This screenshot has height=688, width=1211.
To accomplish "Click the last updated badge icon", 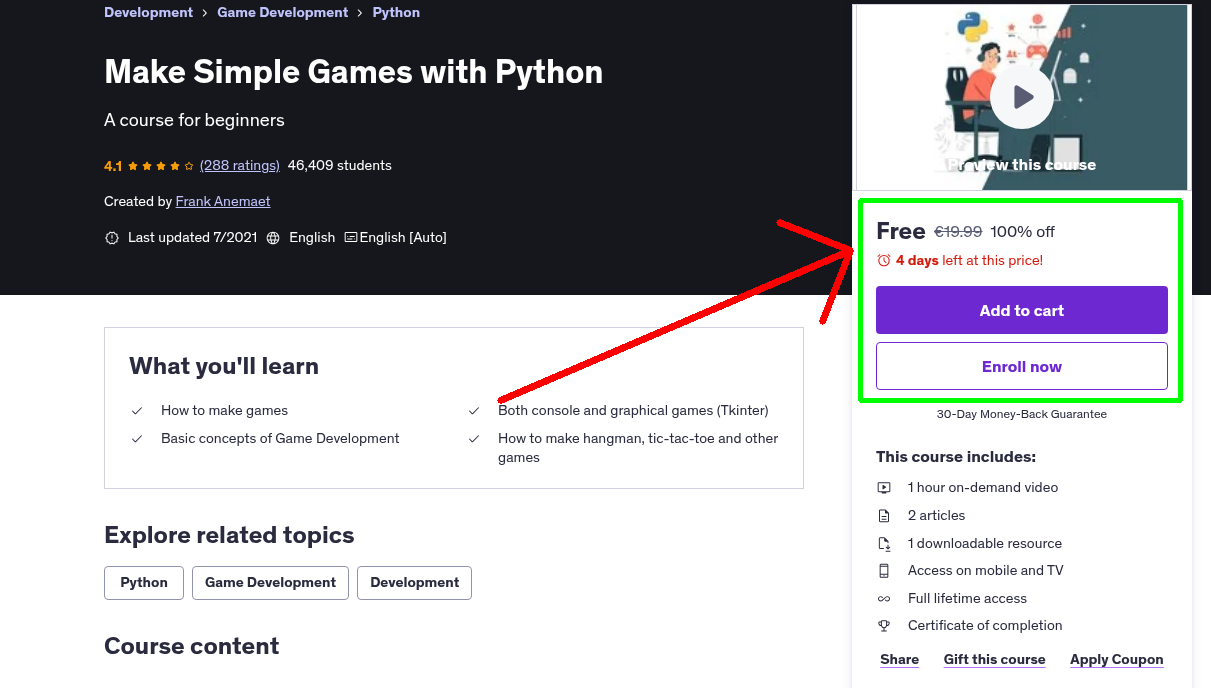I will tap(111, 238).
